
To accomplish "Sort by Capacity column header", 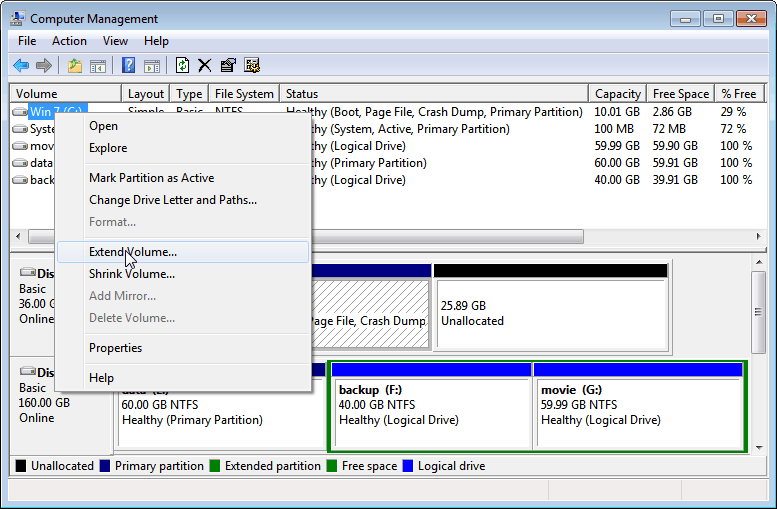I will [x=617, y=94].
